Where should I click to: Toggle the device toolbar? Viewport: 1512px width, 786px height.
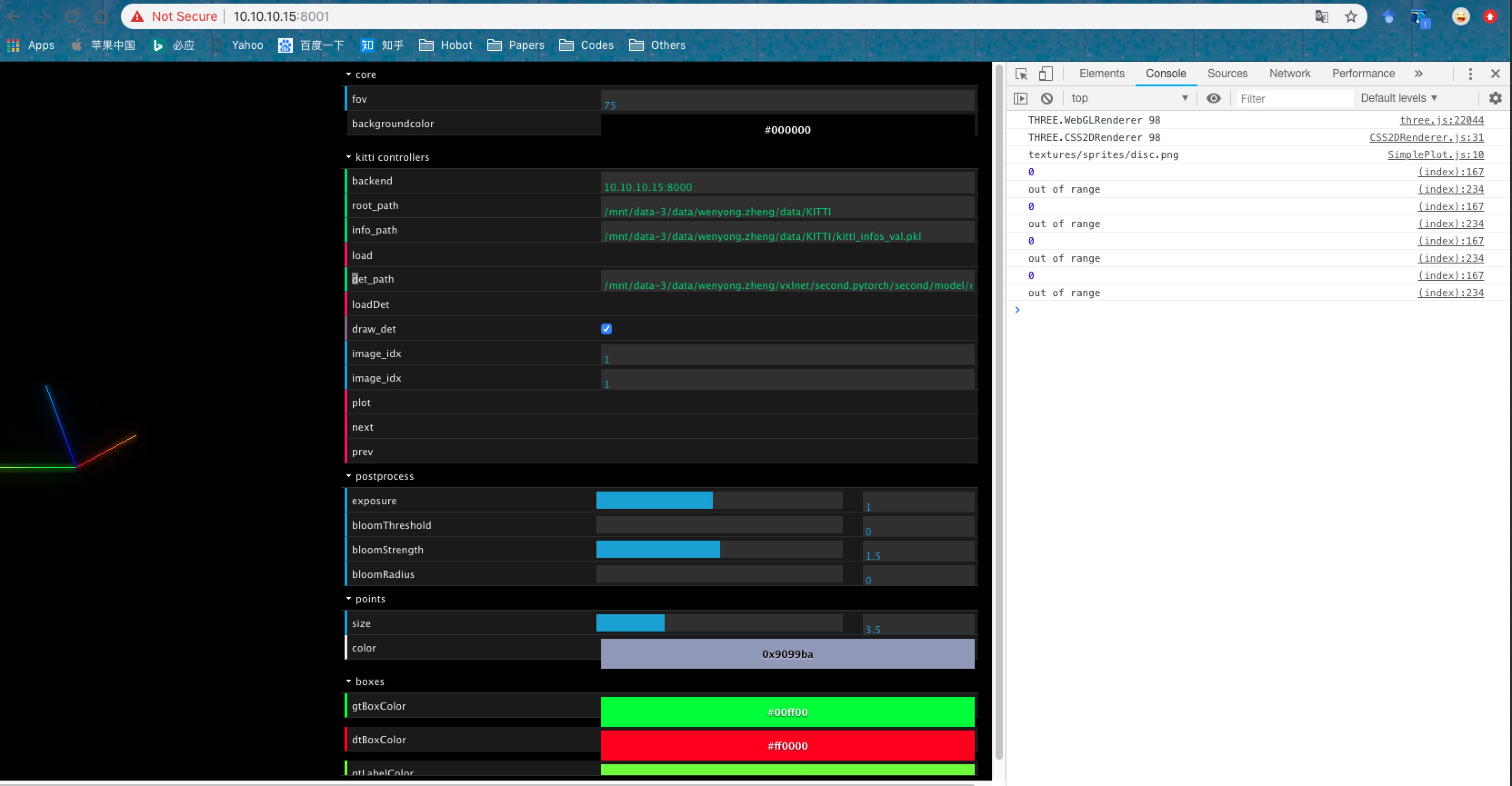[x=1046, y=73]
